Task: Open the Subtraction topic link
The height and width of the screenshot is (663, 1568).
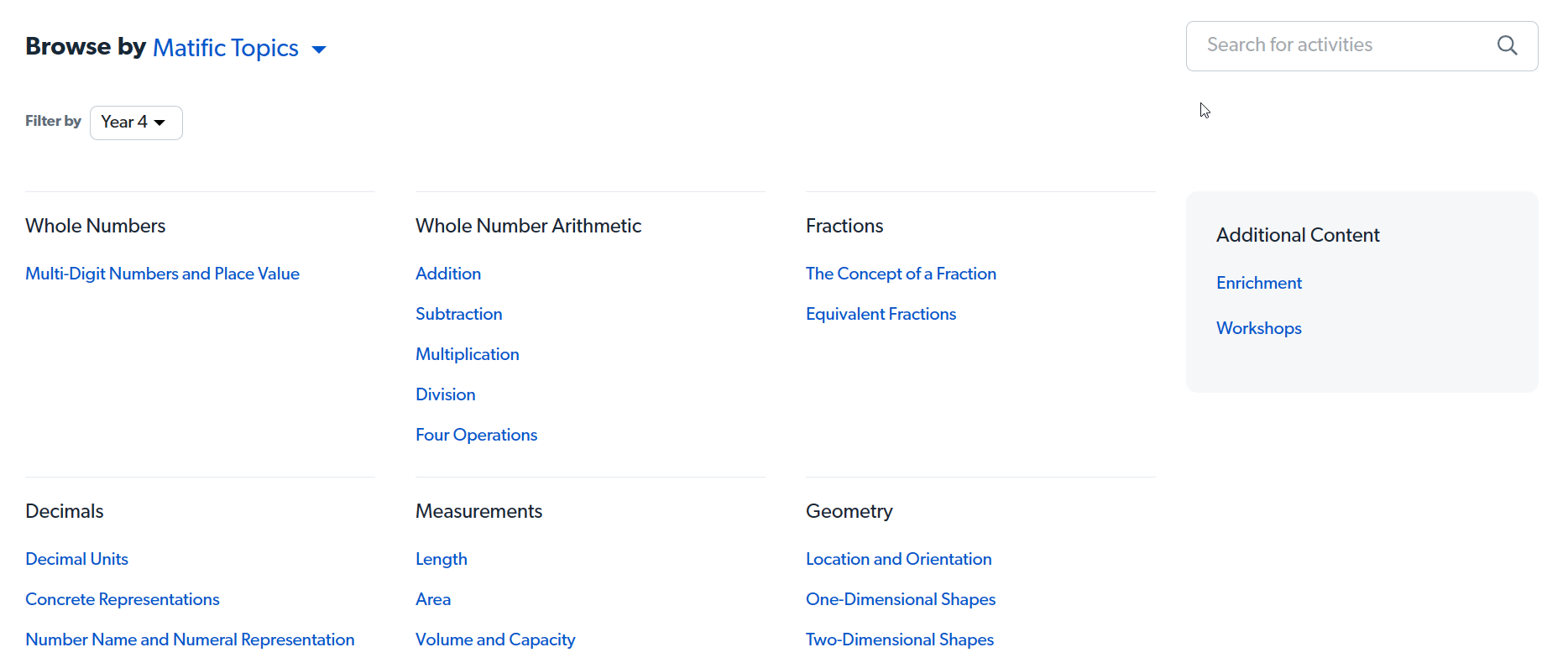Action: tap(458, 314)
